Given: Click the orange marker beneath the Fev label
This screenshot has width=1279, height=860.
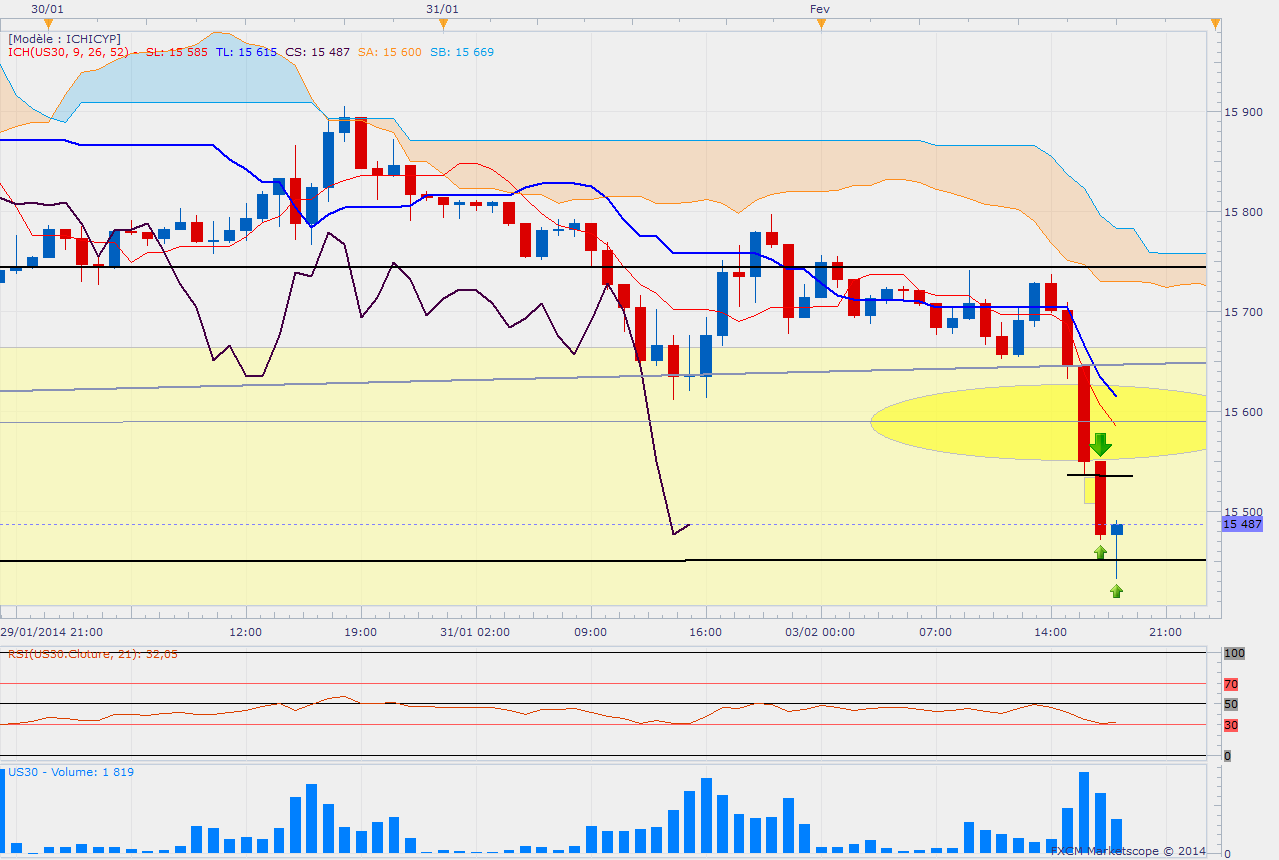Looking at the screenshot, I should coord(820,23).
